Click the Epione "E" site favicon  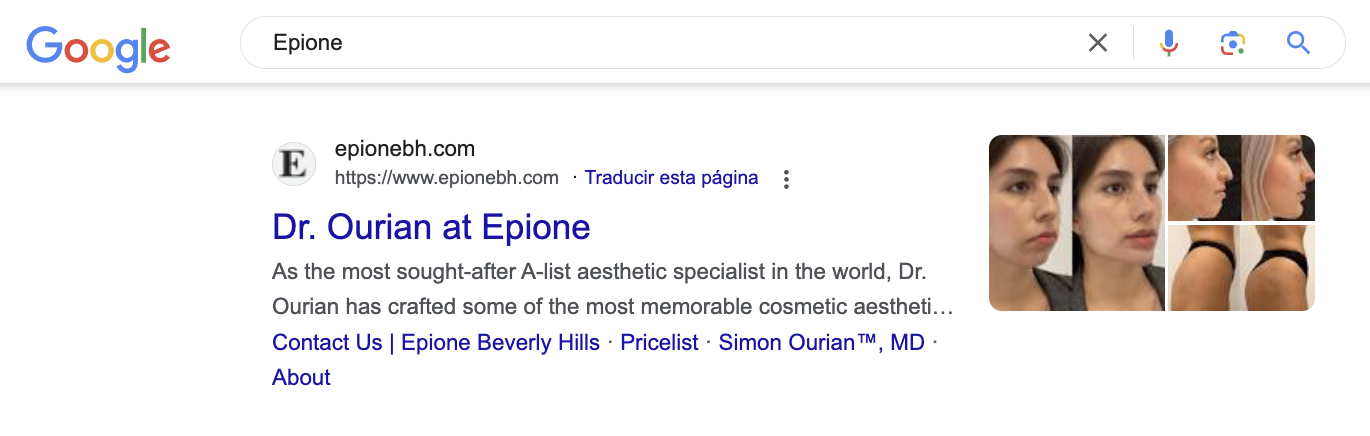pos(294,164)
